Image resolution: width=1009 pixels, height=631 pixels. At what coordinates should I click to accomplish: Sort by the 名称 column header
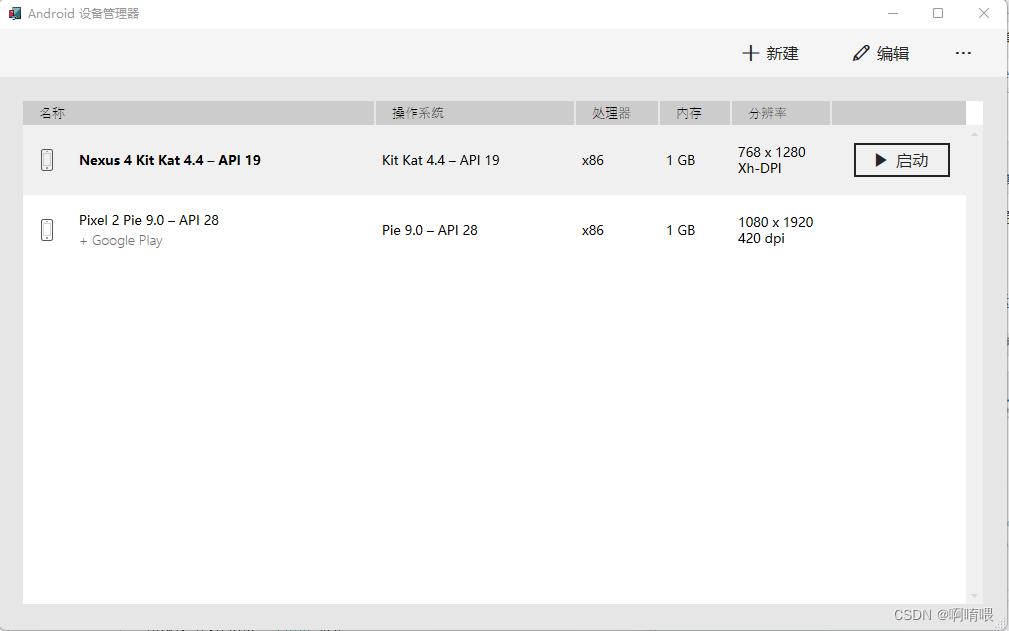point(198,113)
